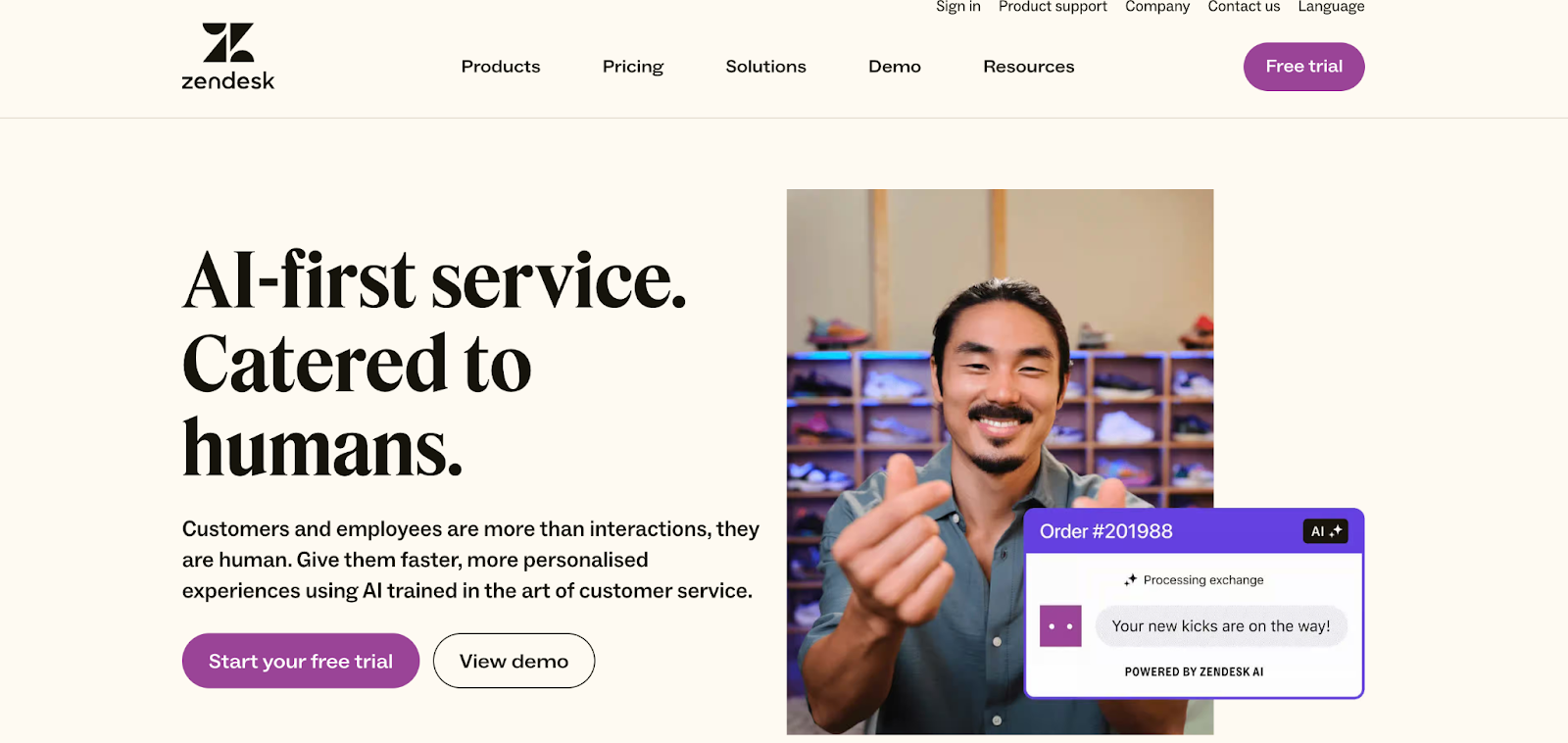Open the Language selector
Viewport: 1568px width, 743px height.
point(1331,7)
